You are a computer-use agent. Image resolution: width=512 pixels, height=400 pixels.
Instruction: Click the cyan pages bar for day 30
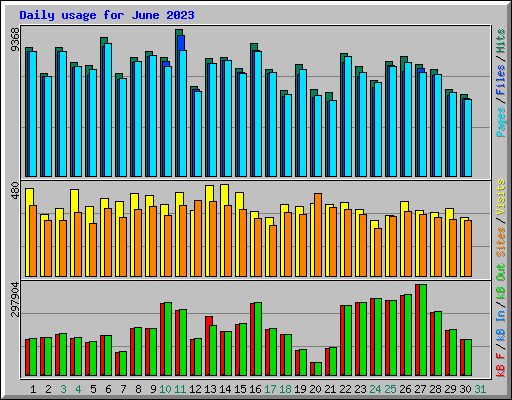(x=468, y=138)
